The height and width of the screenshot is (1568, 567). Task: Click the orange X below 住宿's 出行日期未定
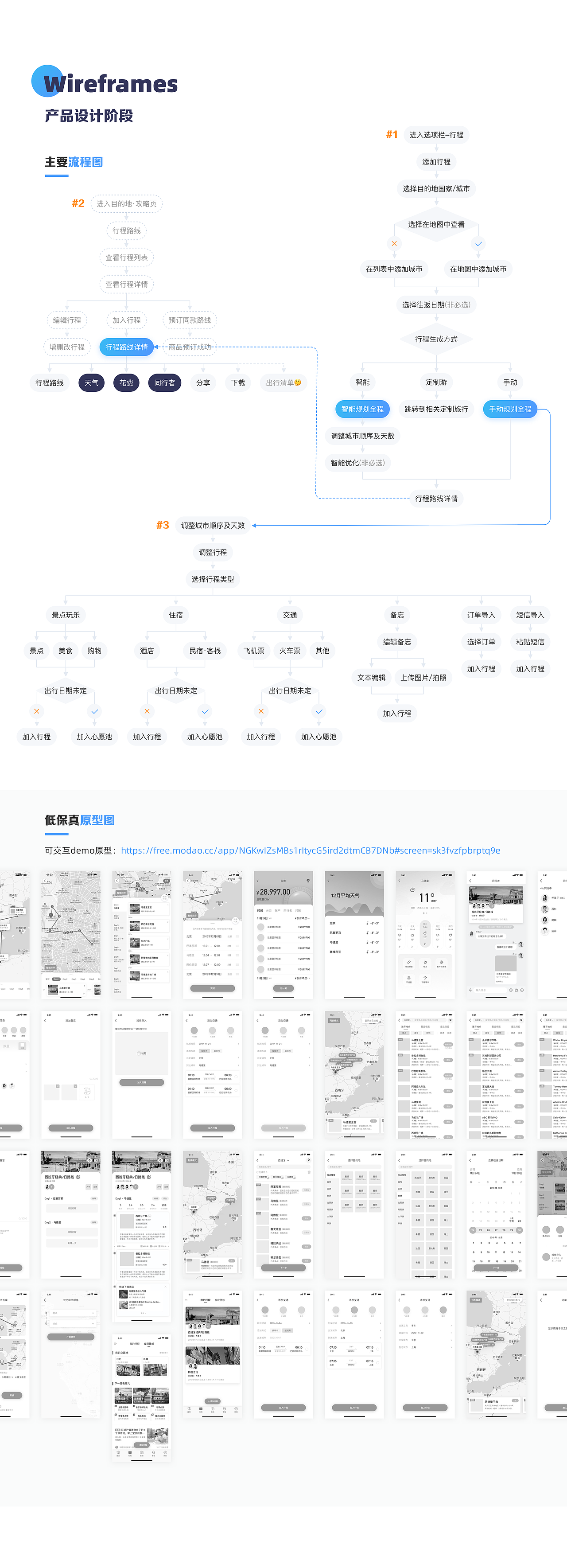point(147,711)
